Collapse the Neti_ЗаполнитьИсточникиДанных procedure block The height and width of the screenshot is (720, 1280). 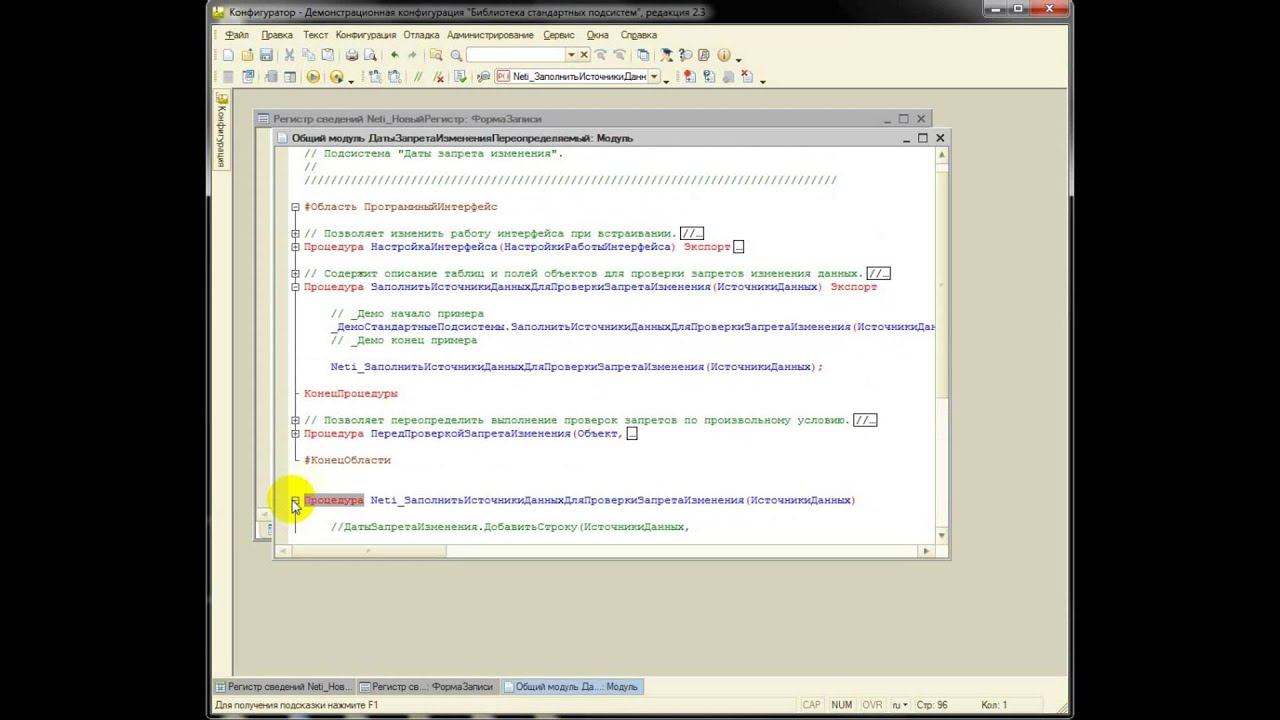[x=295, y=500]
